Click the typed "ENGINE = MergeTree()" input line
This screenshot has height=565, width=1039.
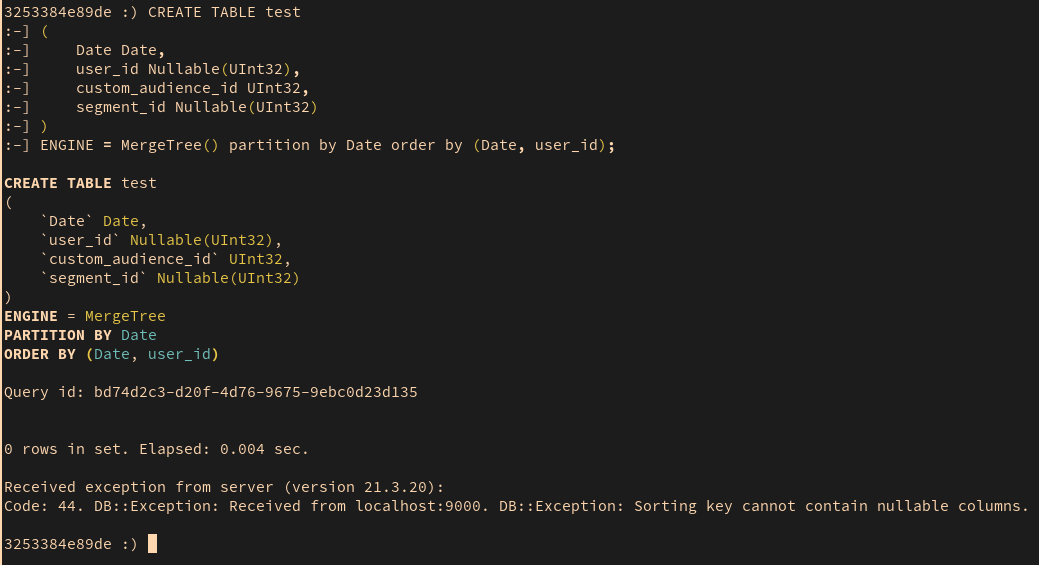[x=309, y=146]
